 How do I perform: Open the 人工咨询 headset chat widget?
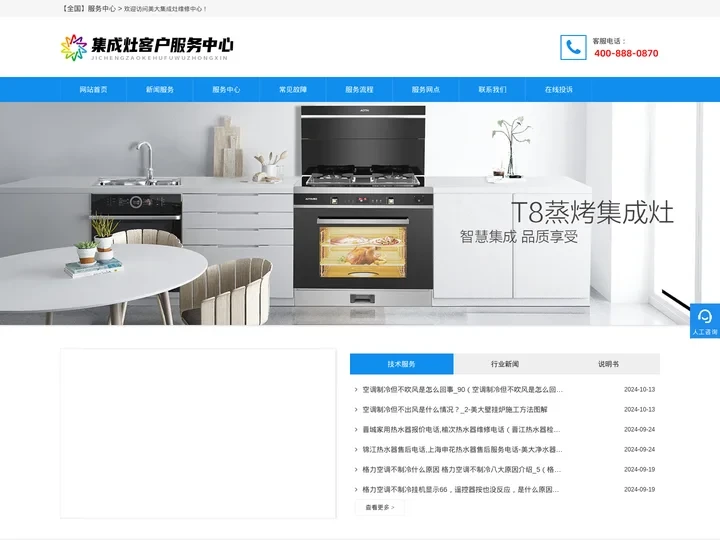click(x=705, y=321)
